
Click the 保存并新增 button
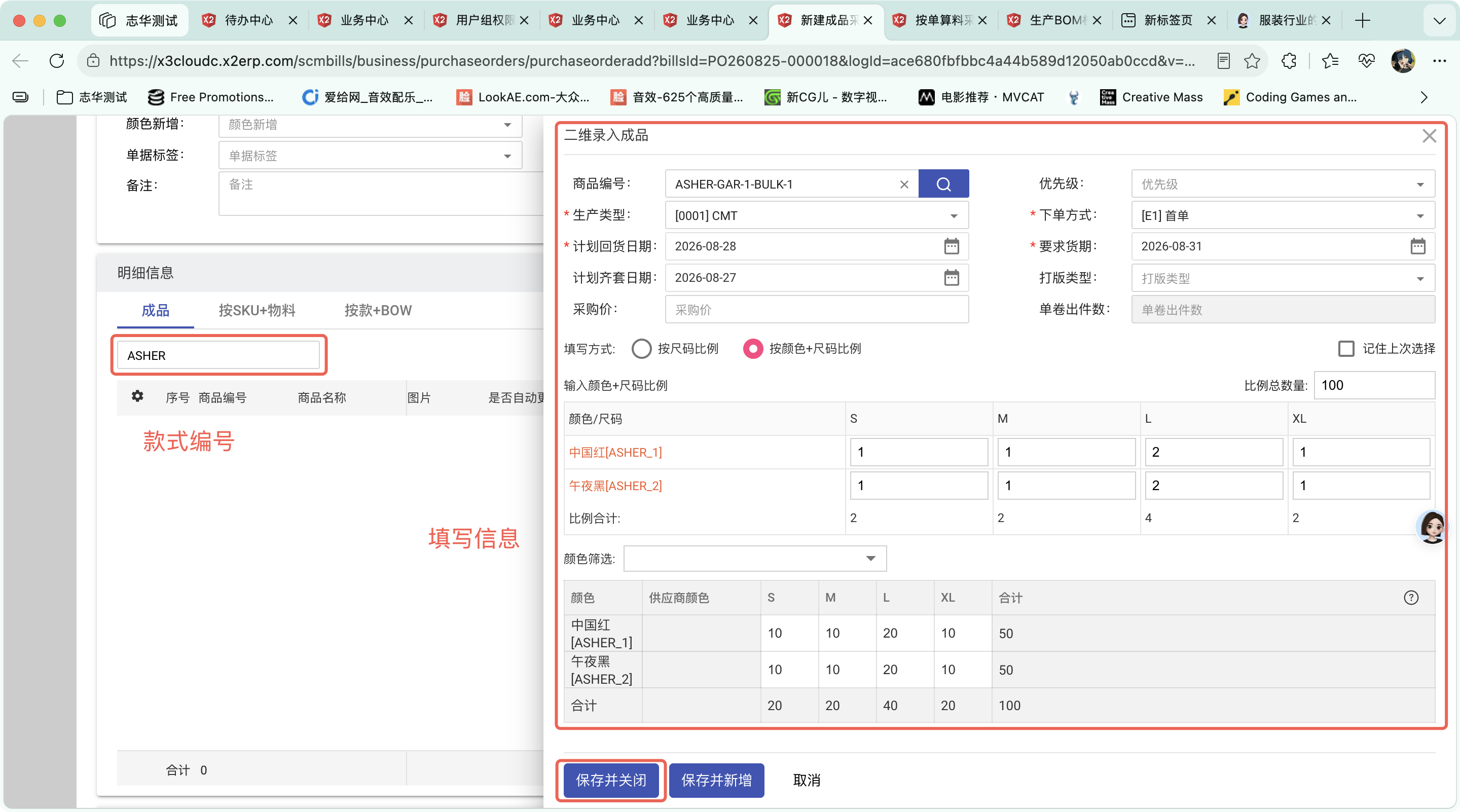pyautogui.click(x=716, y=780)
